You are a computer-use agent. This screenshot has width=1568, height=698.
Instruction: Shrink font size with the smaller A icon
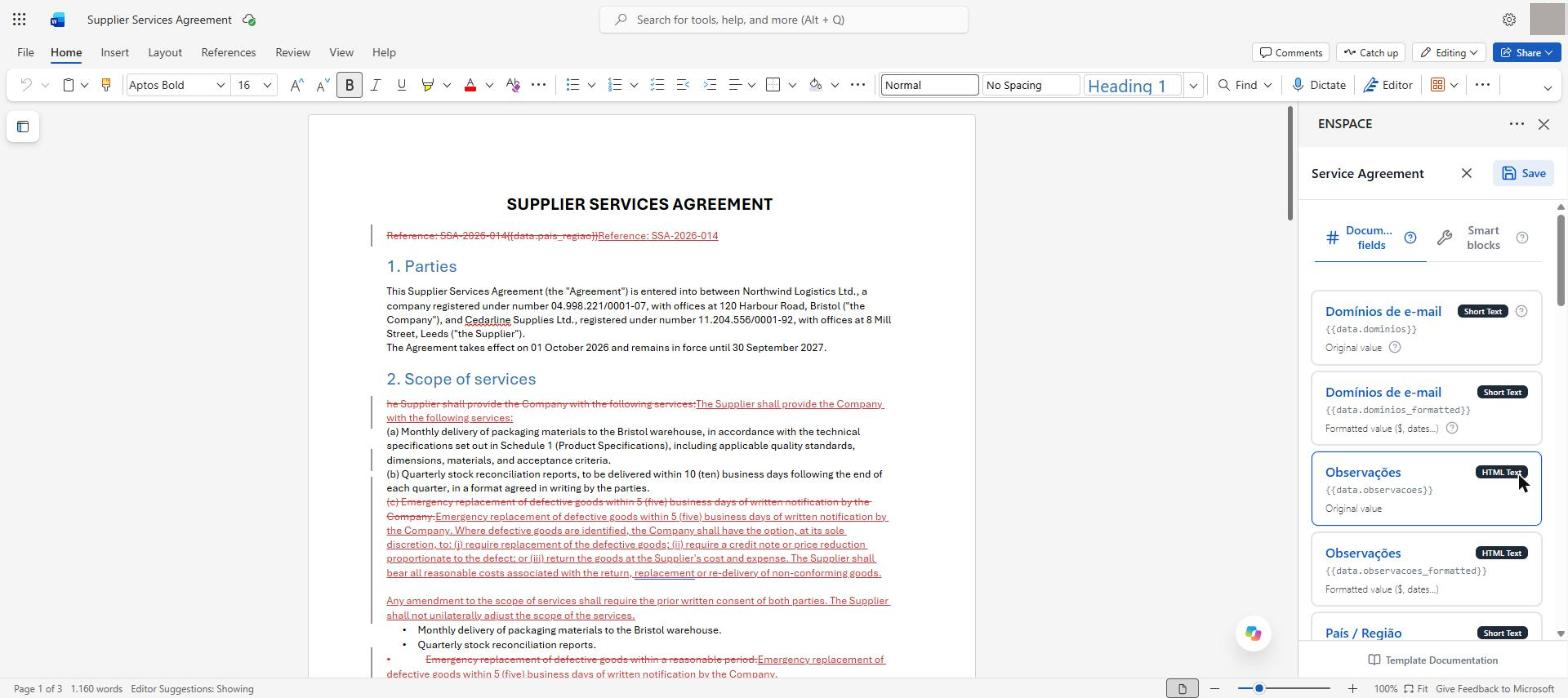click(x=322, y=85)
